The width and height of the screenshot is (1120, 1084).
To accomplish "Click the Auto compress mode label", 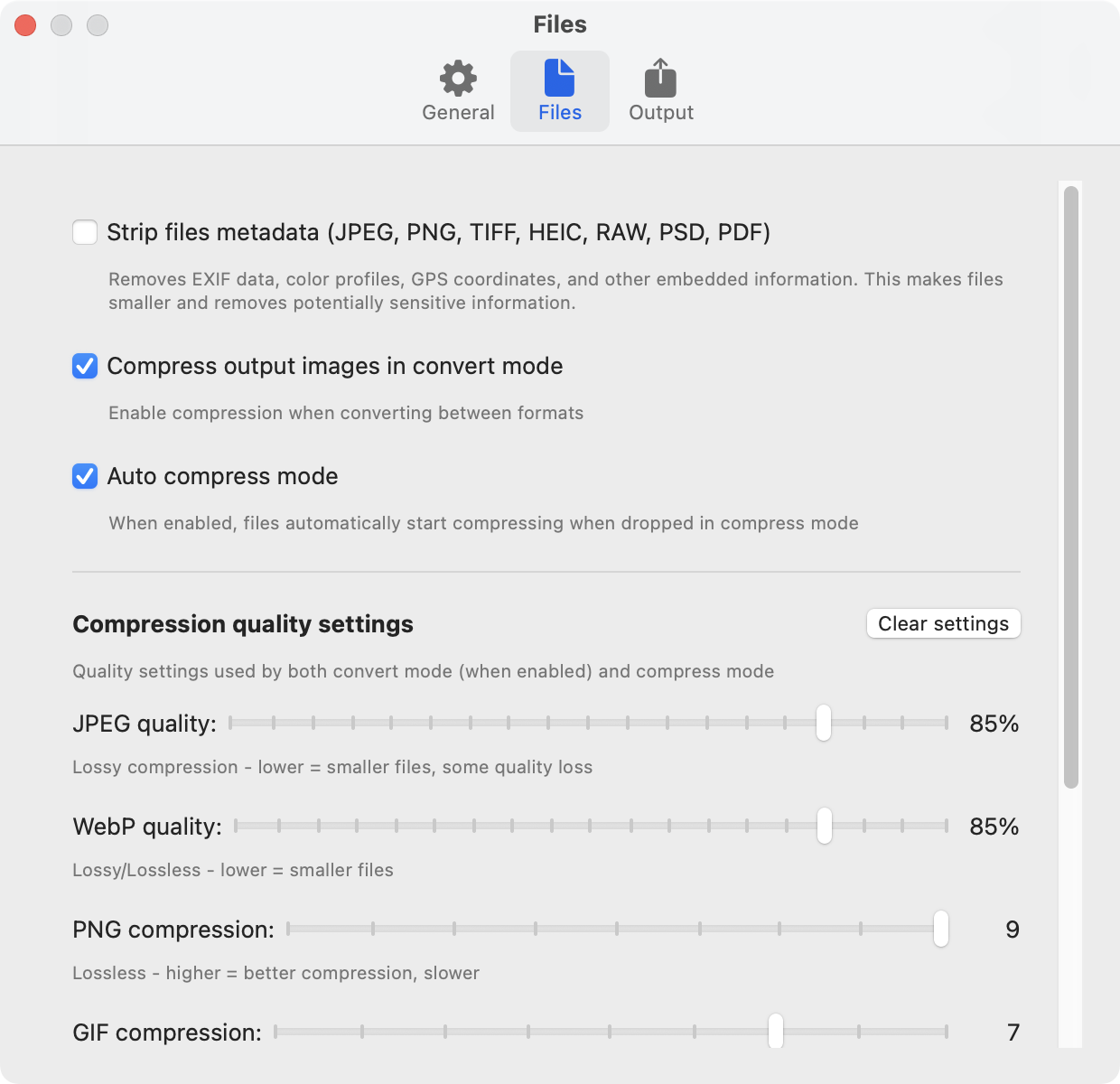I will click(x=222, y=477).
